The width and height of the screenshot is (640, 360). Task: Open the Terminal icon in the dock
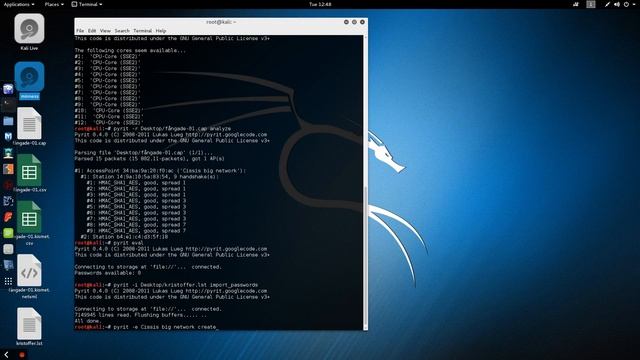[8, 105]
